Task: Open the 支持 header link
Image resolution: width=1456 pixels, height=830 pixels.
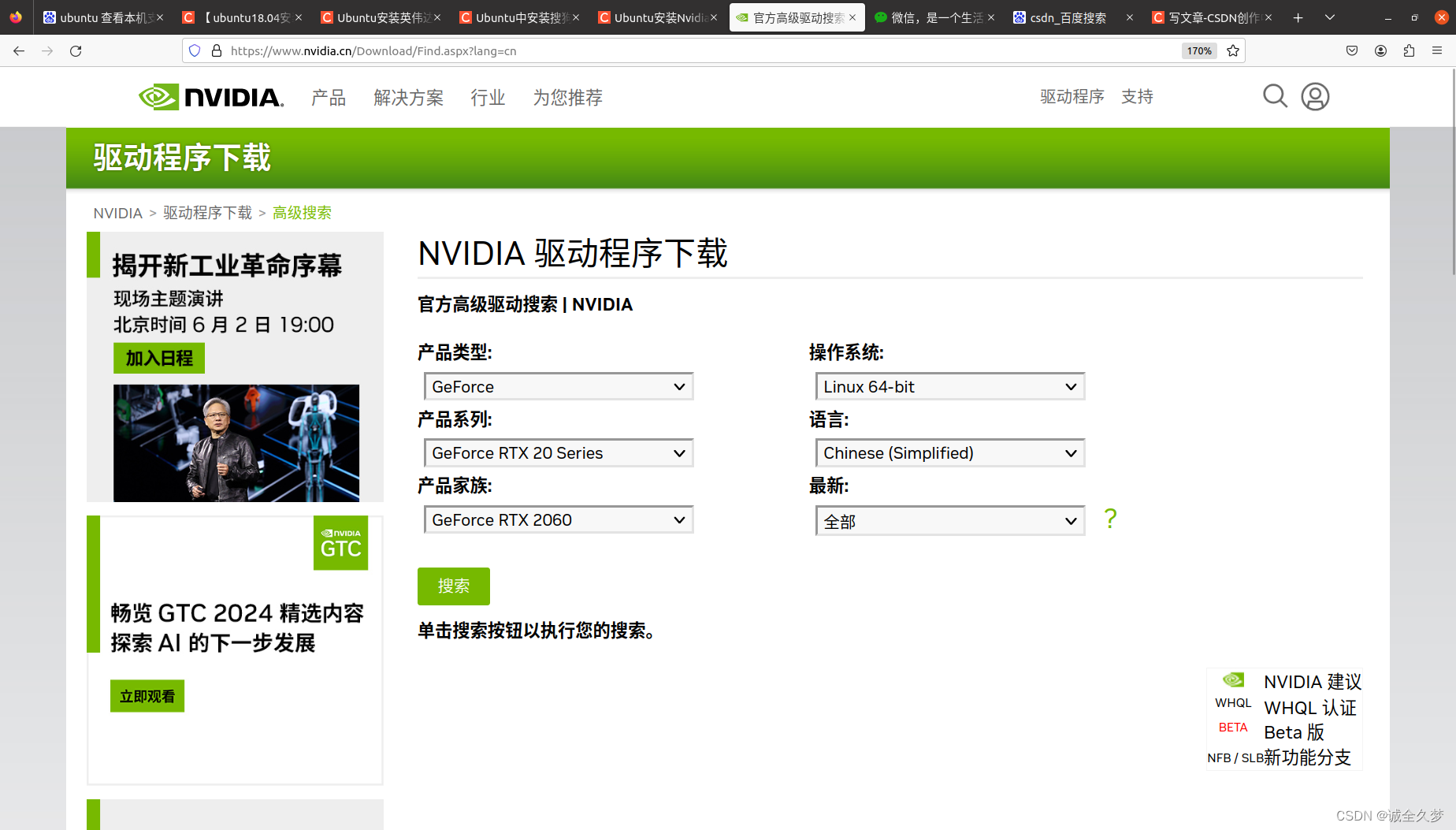Action: 1137,96
